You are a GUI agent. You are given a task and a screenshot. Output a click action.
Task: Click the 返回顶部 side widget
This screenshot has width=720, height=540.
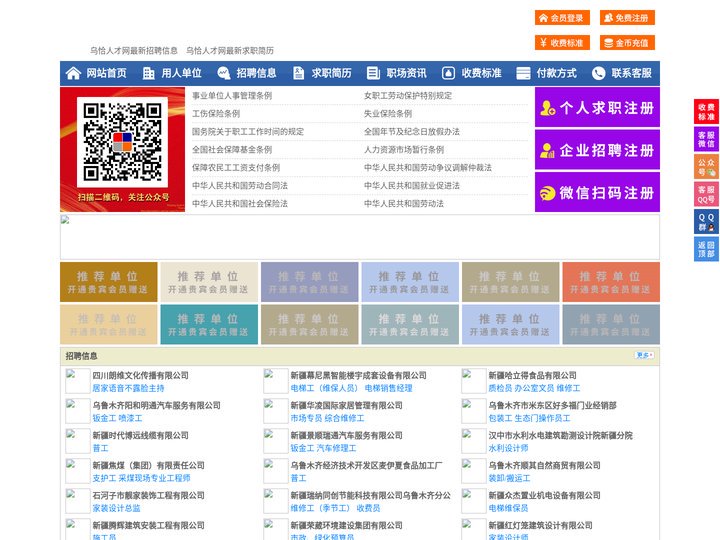(706, 249)
